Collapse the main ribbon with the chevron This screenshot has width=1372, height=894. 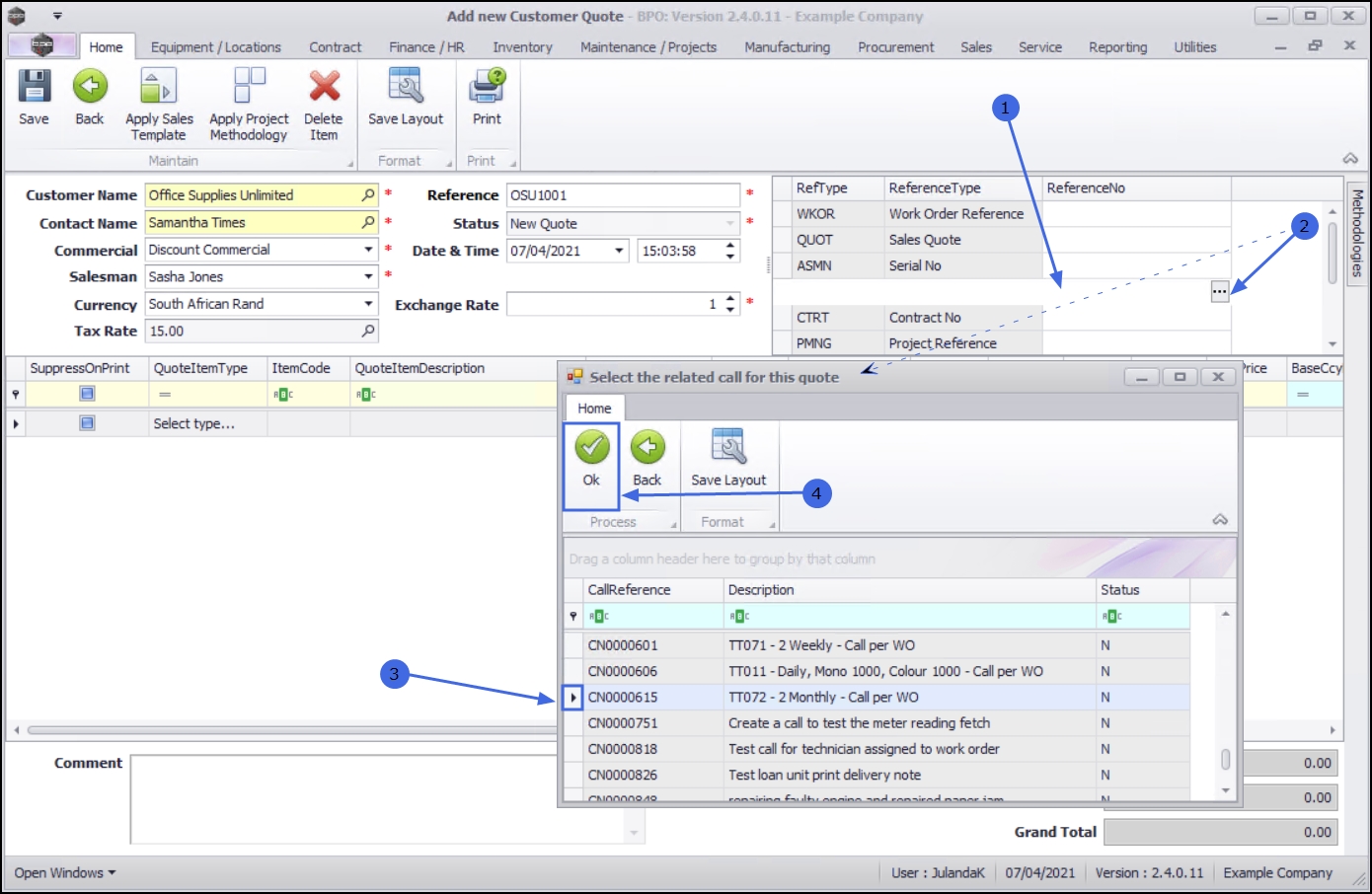click(x=1350, y=159)
